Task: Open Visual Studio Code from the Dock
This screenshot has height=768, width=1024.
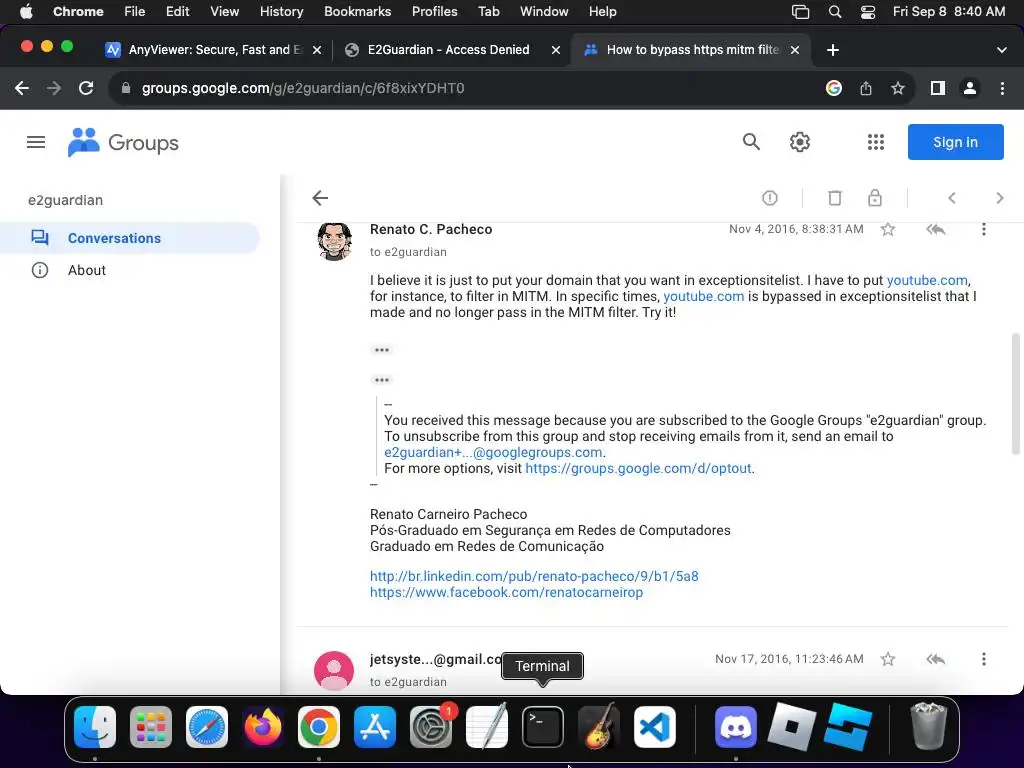Action: (654, 727)
